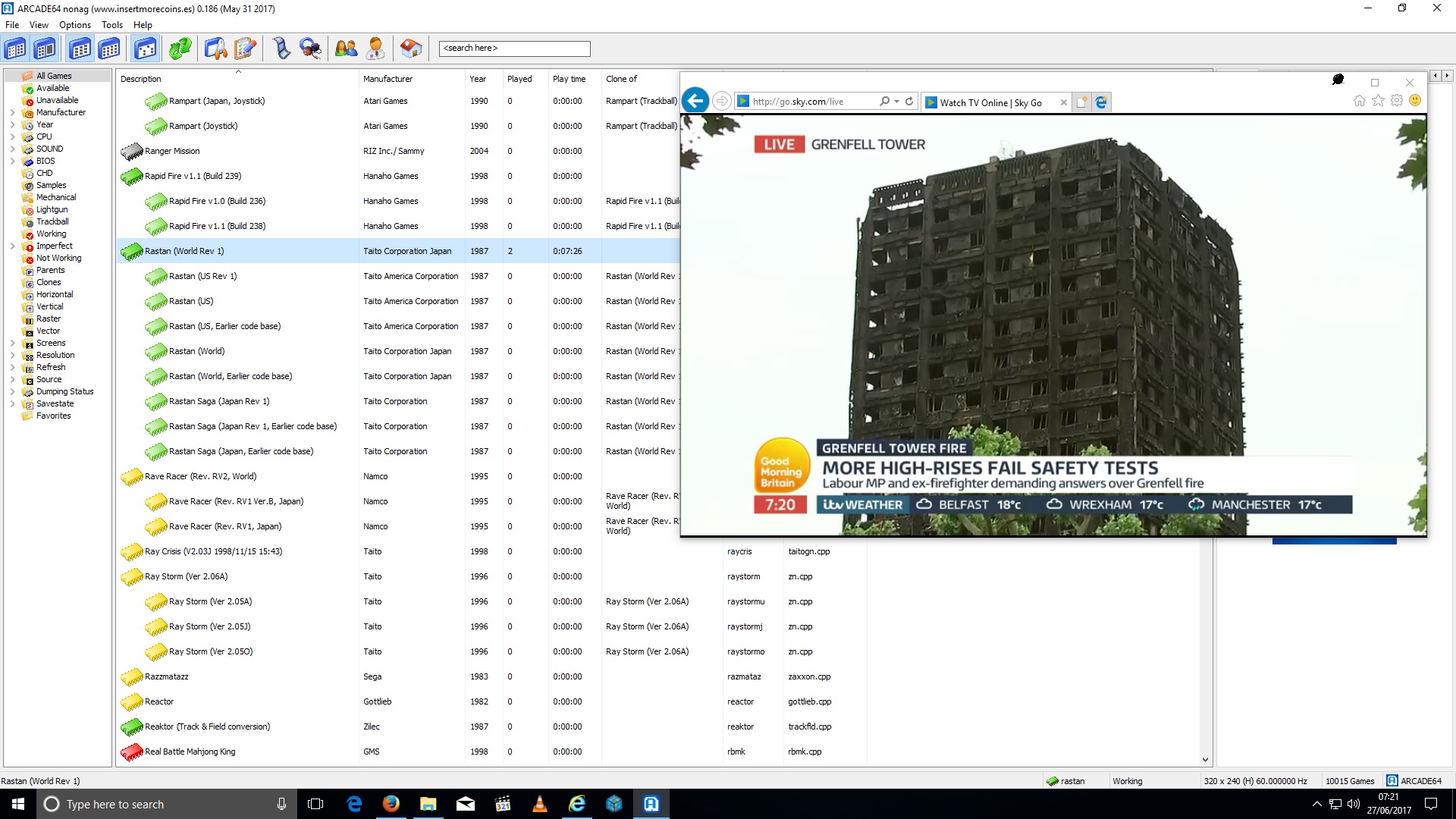1456x819 pixels.
Task: Expand the Year folder tree node
Action: pos(12,124)
